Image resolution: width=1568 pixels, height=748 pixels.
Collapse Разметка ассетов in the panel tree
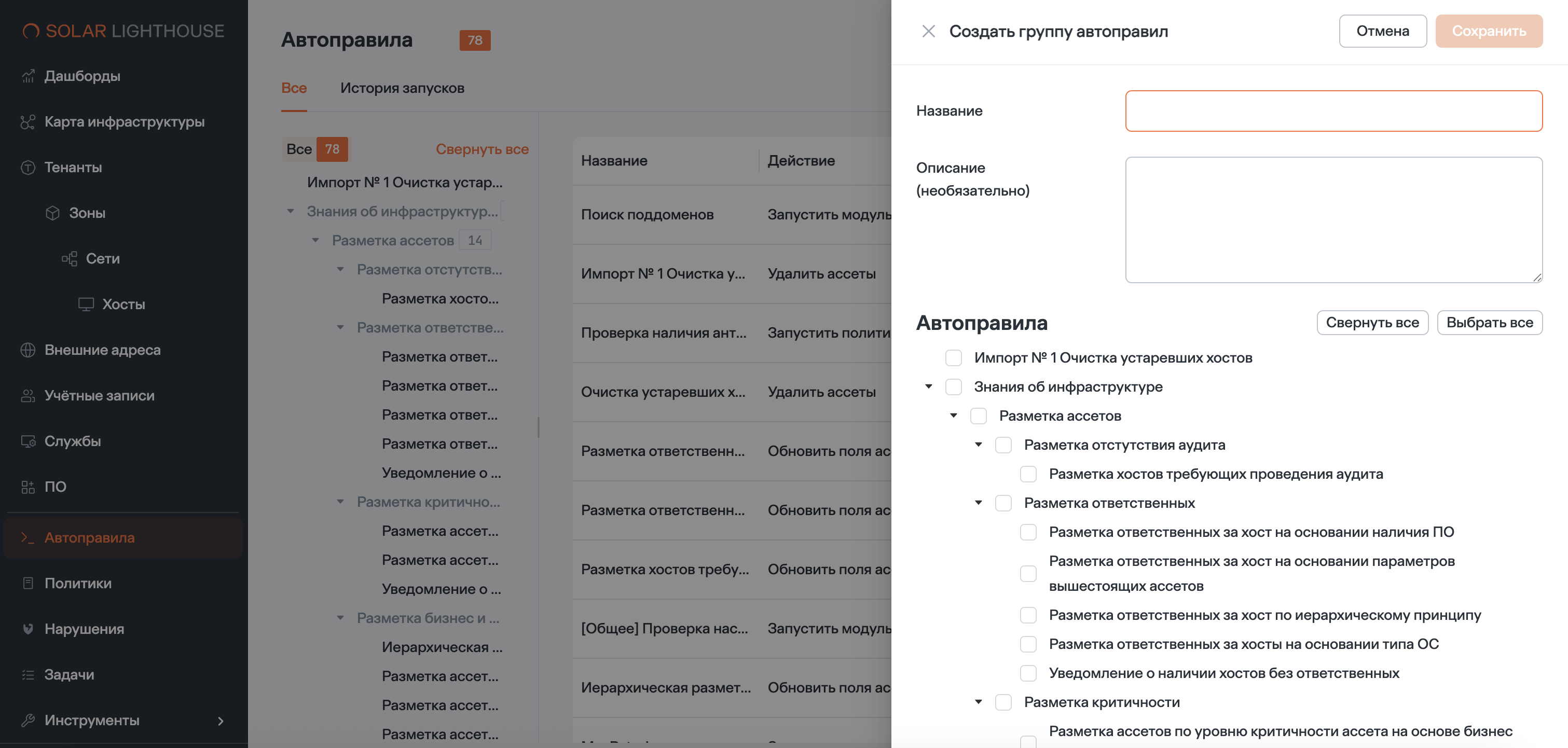pyautogui.click(x=954, y=415)
